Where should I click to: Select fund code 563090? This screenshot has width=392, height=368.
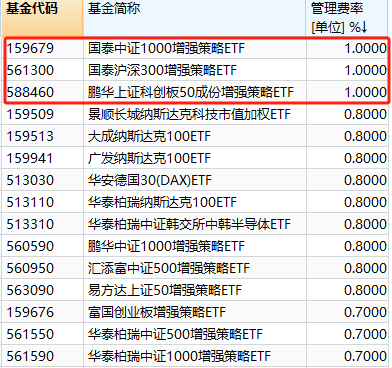(30, 290)
